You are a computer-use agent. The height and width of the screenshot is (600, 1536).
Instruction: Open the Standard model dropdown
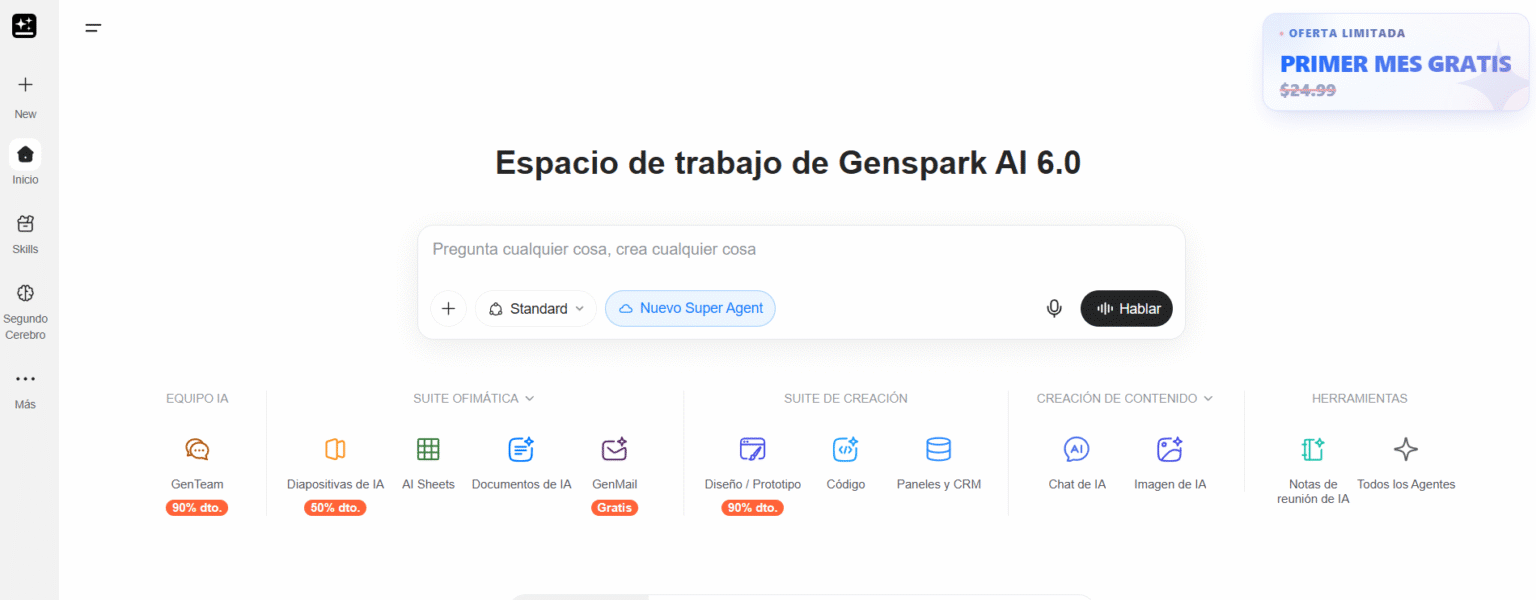click(536, 308)
